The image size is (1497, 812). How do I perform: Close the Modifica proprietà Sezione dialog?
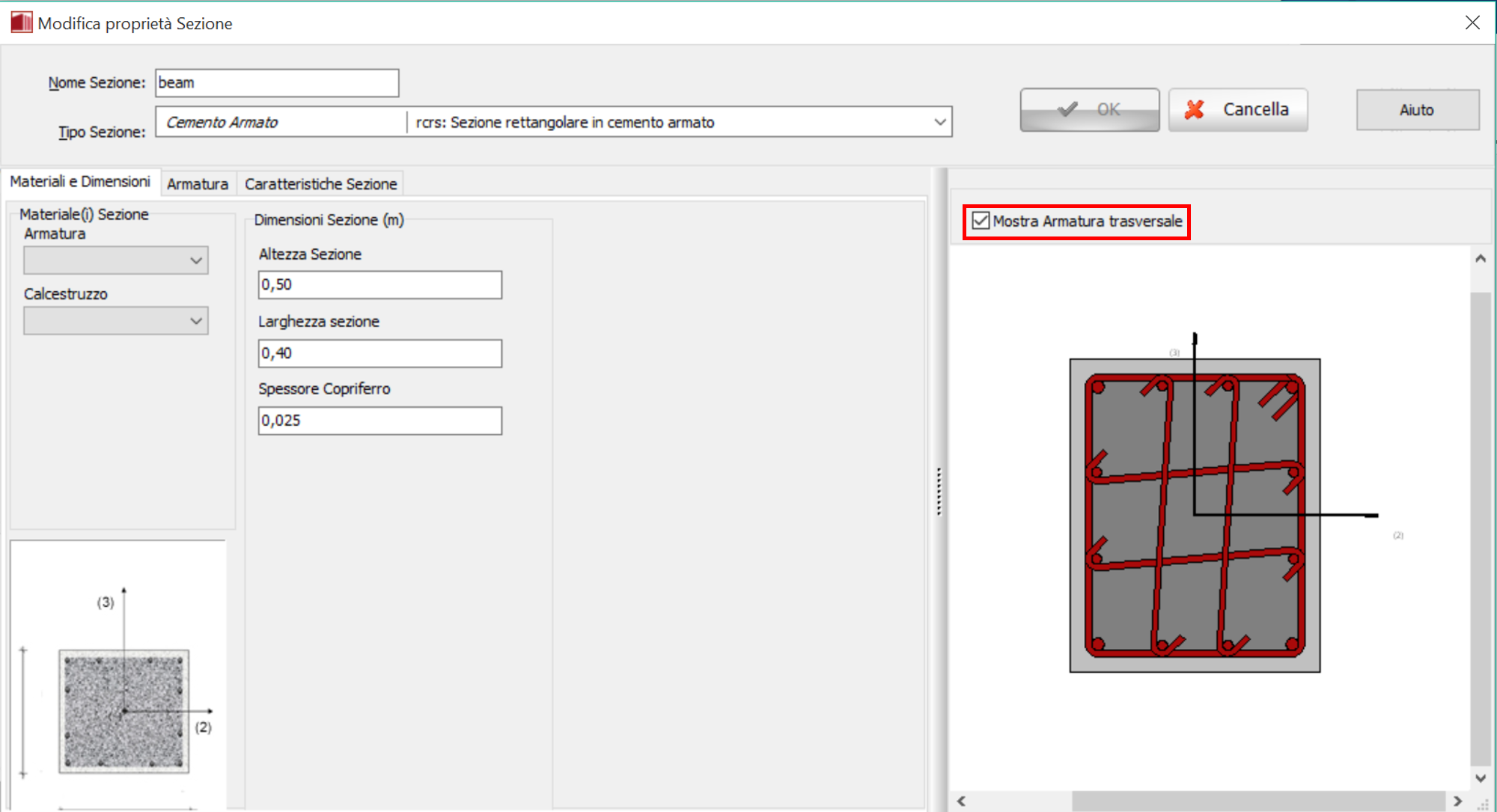point(1472,22)
